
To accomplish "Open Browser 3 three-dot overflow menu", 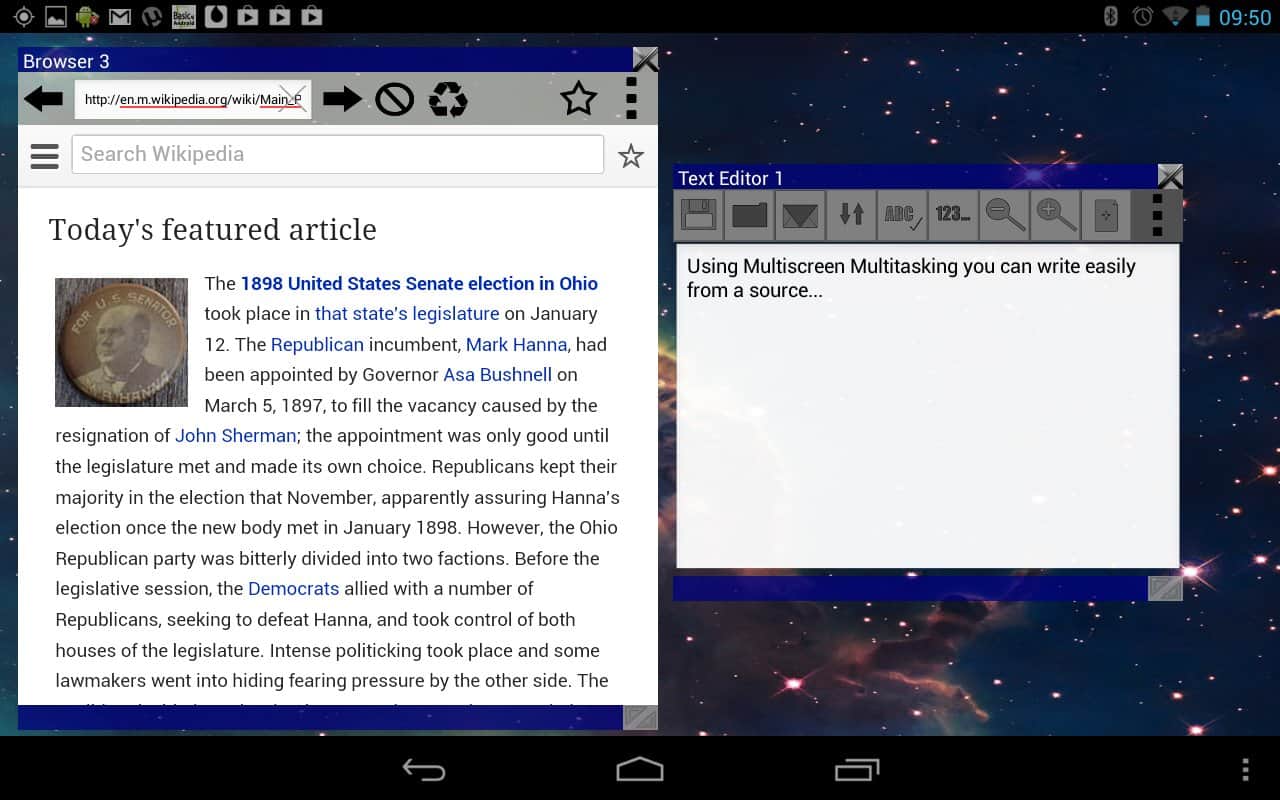I will tap(630, 99).
